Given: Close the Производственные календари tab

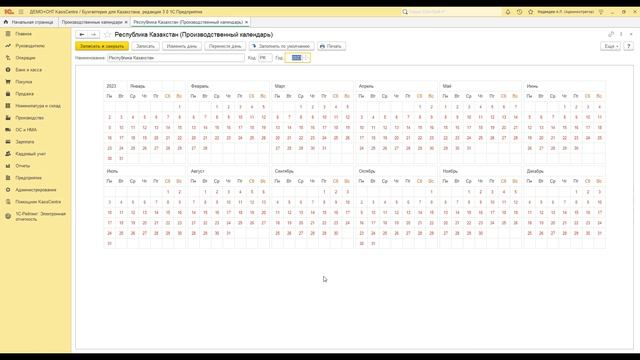Looking at the screenshot, I should point(126,22).
